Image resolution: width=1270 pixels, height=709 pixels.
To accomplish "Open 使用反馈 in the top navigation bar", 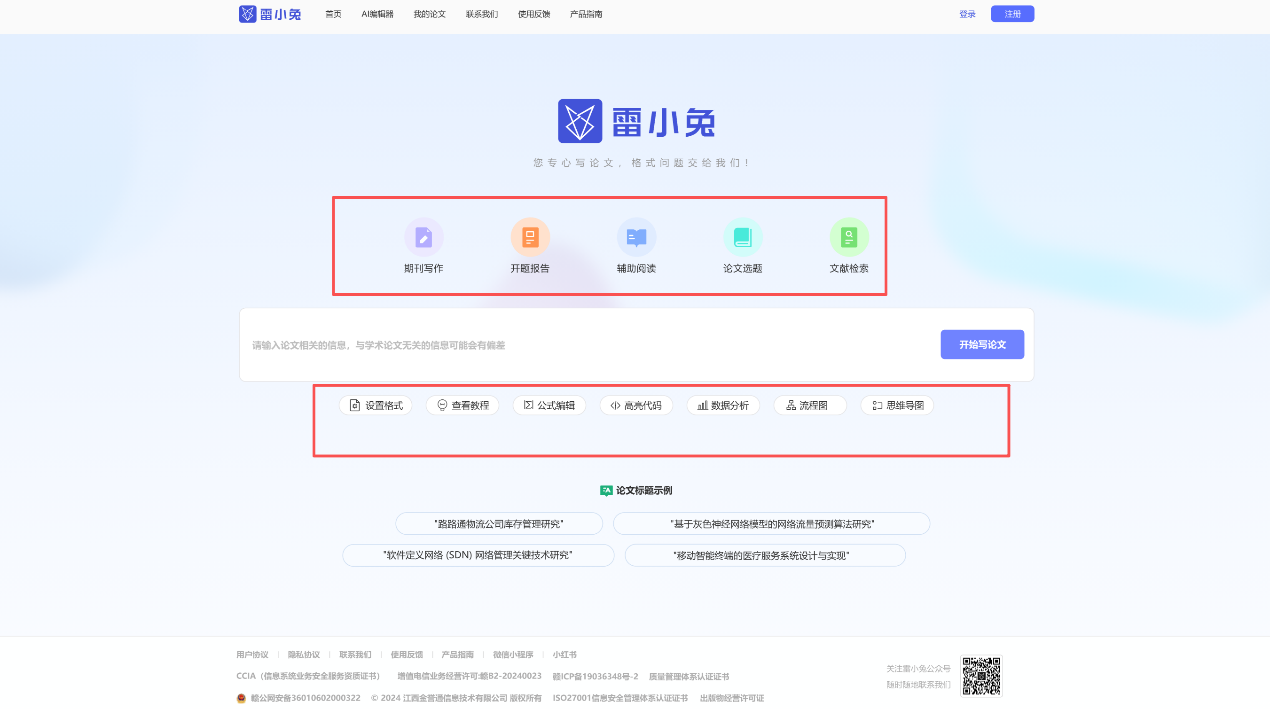I will click(x=534, y=14).
